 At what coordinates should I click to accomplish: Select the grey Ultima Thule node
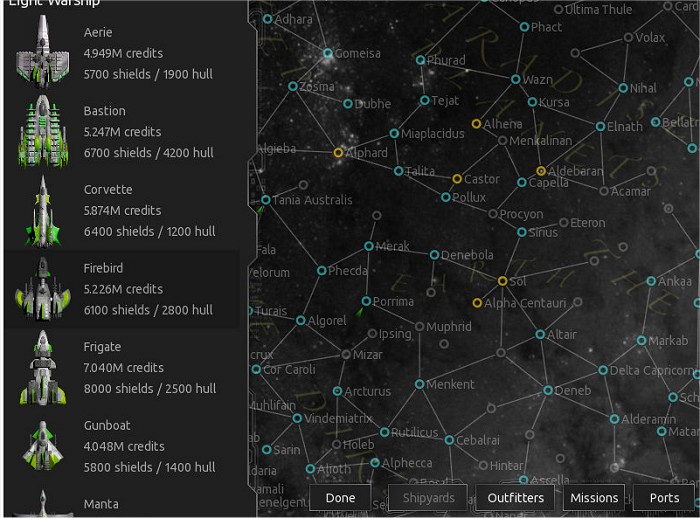tap(558, 9)
